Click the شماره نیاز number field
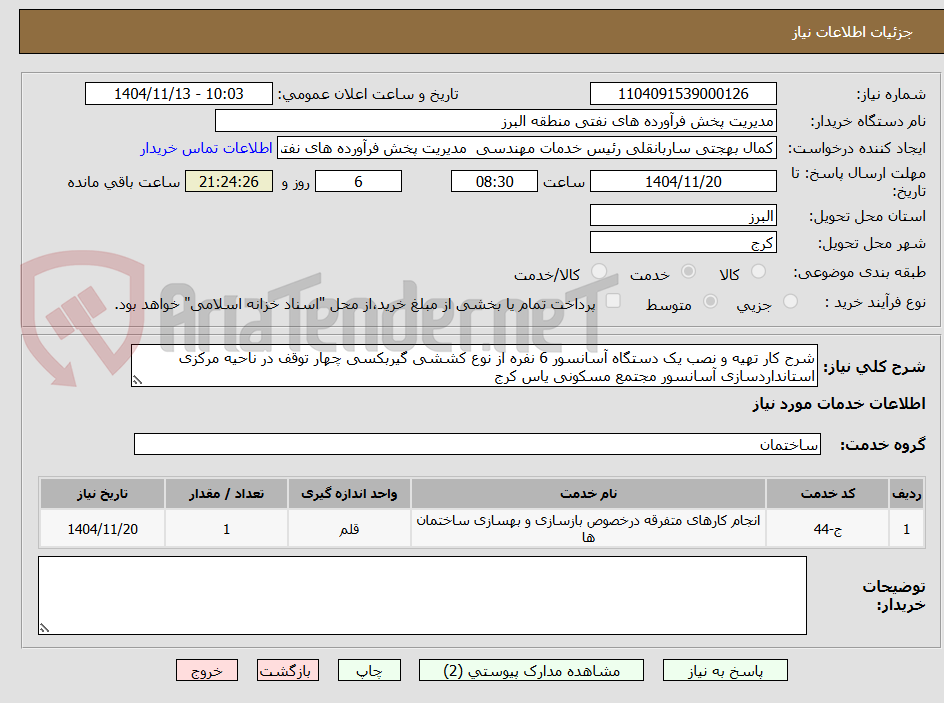The height and width of the screenshot is (703, 944). tap(683, 94)
